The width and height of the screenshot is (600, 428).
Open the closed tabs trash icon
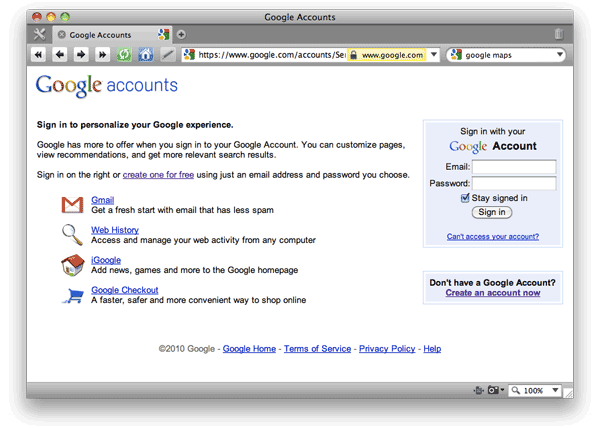point(559,34)
